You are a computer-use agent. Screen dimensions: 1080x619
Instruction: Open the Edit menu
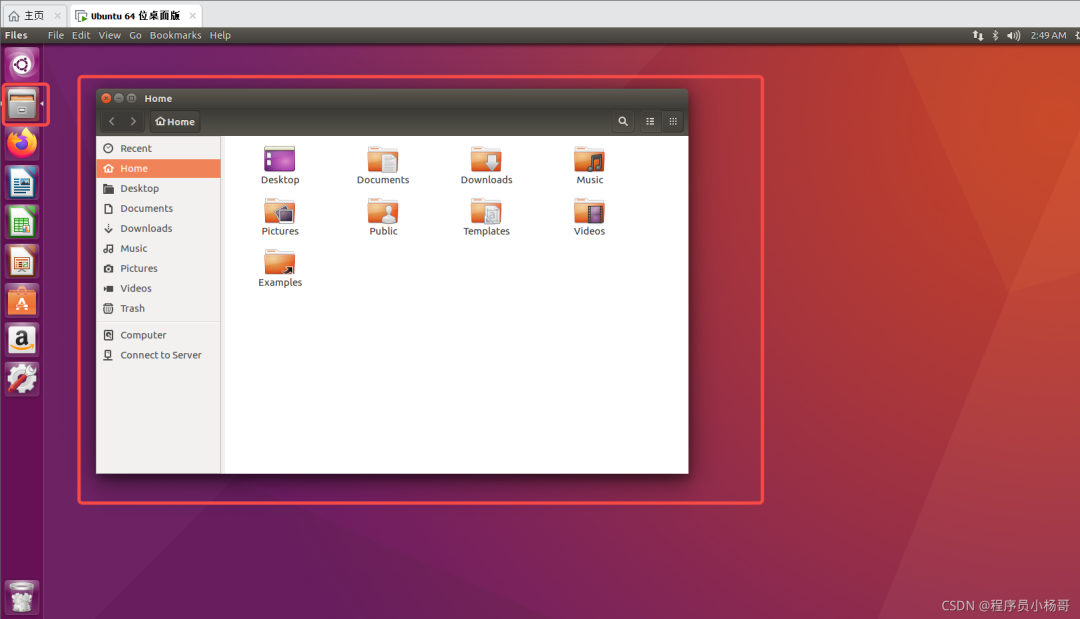(x=81, y=35)
